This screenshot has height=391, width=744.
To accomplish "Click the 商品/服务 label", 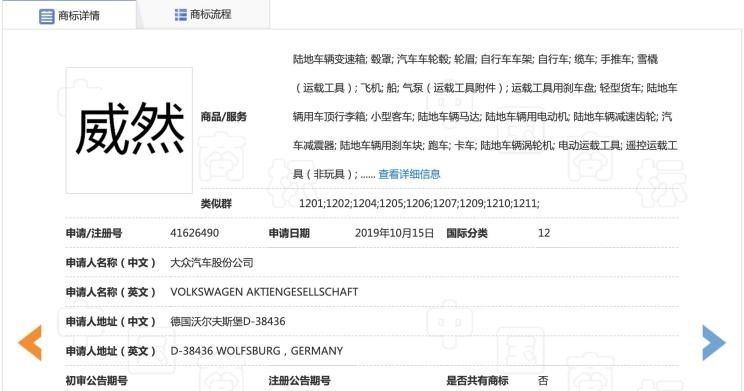I will tap(223, 117).
